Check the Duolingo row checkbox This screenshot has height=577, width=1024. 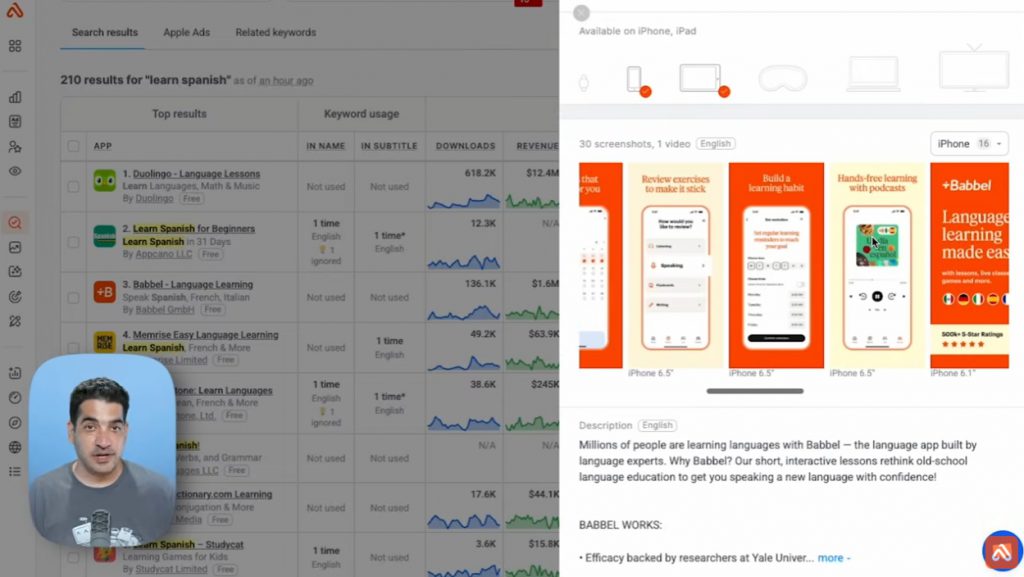pos(73,186)
